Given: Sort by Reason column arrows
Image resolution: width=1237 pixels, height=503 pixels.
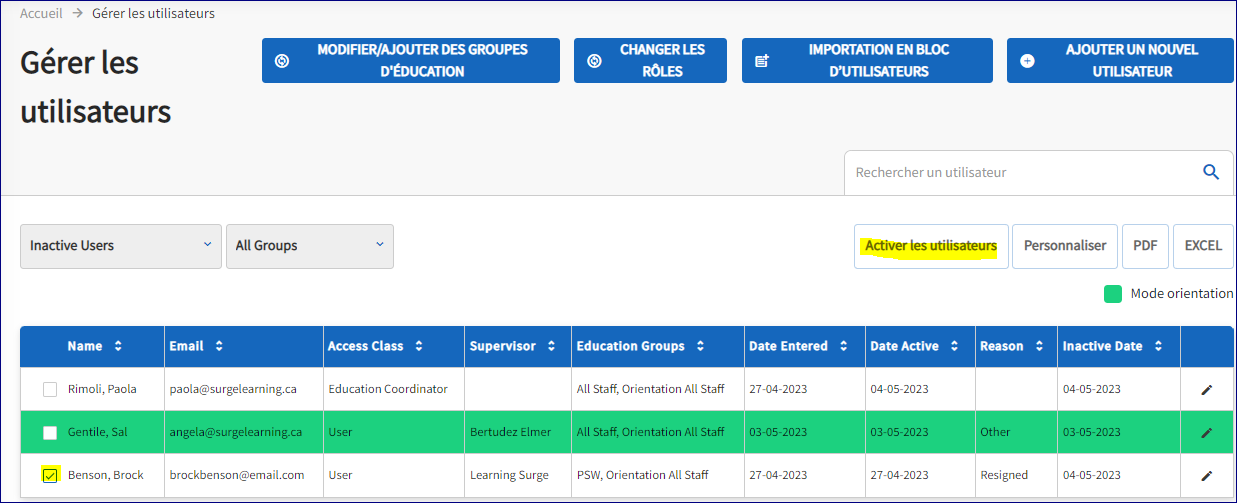Looking at the screenshot, I should pos(1039,346).
